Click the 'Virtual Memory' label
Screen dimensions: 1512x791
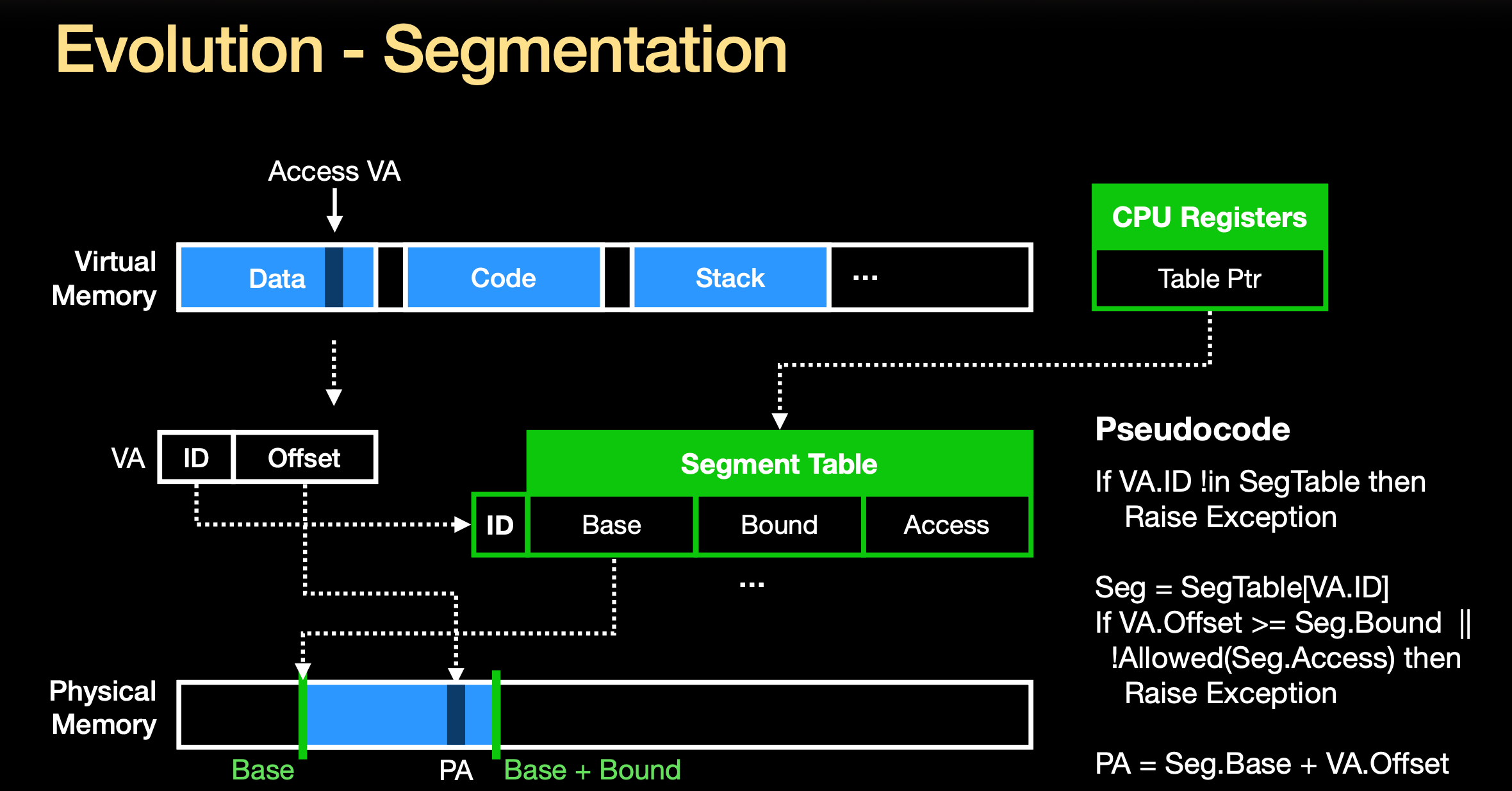click(104, 278)
